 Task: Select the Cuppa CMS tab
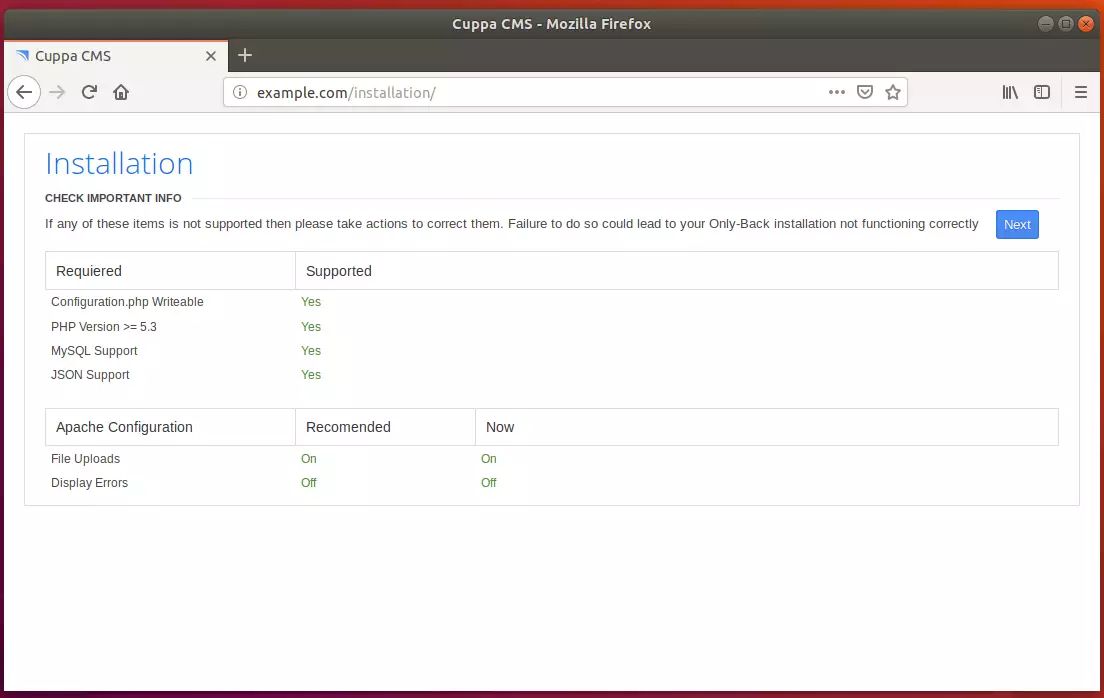coord(116,56)
